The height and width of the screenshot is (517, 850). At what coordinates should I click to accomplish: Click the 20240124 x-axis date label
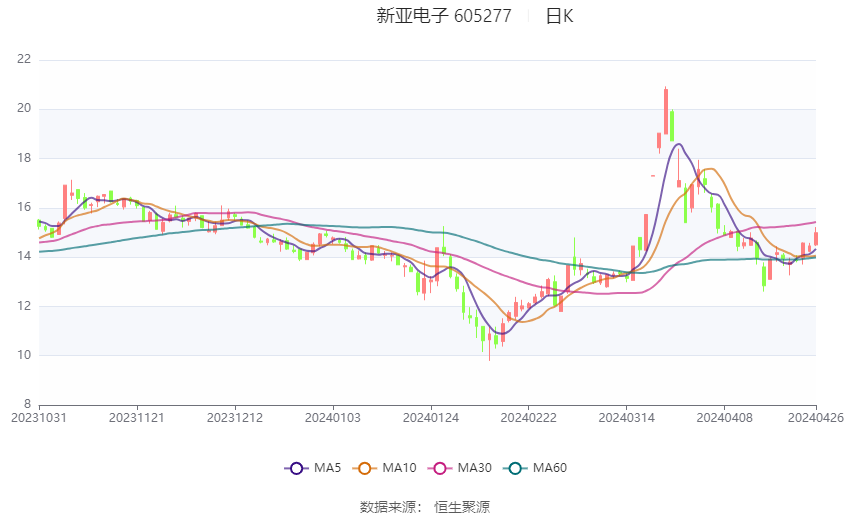pos(431,418)
